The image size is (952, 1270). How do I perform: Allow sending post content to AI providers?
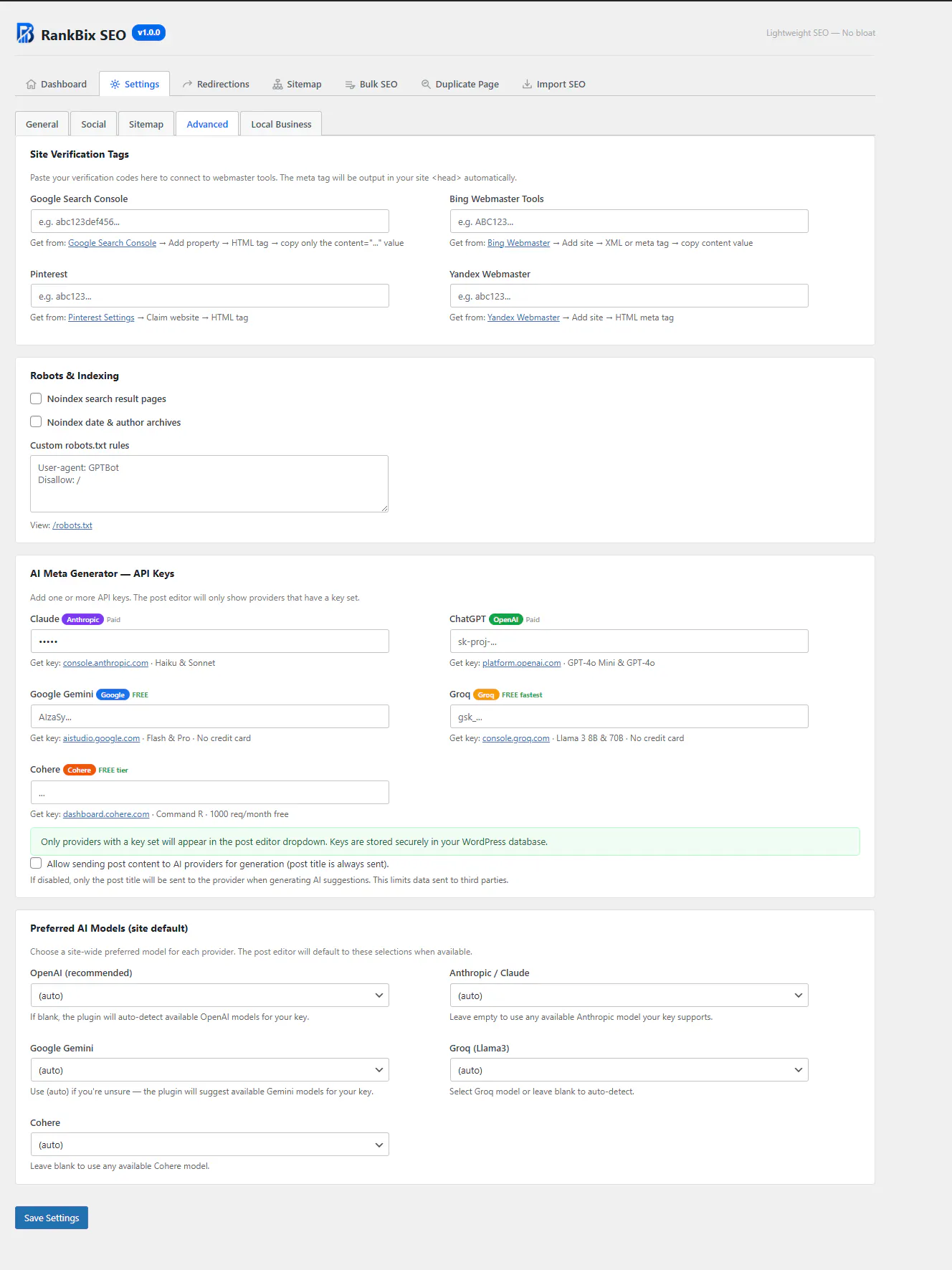[36, 864]
